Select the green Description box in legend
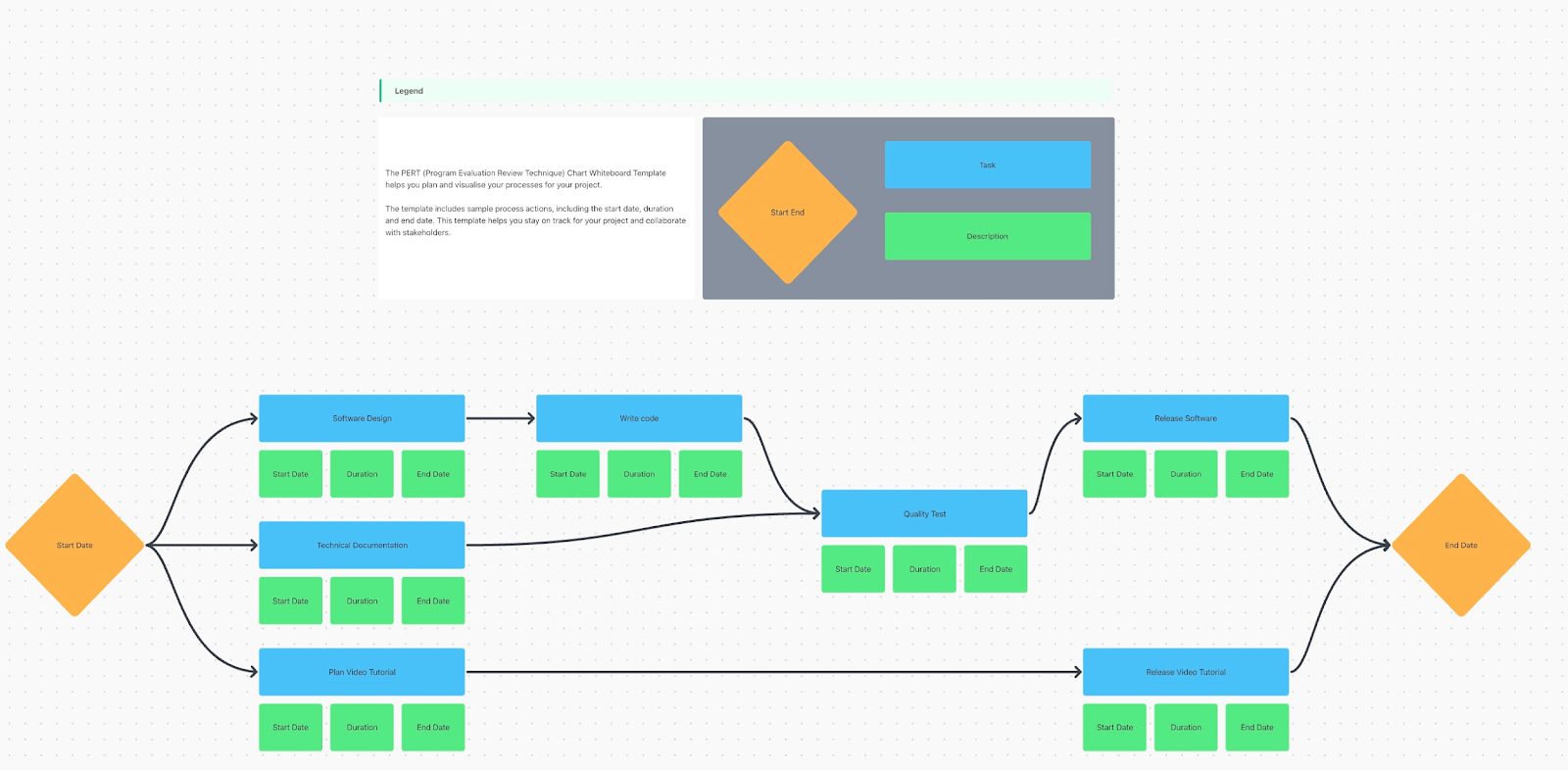 click(x=988, y=236)
